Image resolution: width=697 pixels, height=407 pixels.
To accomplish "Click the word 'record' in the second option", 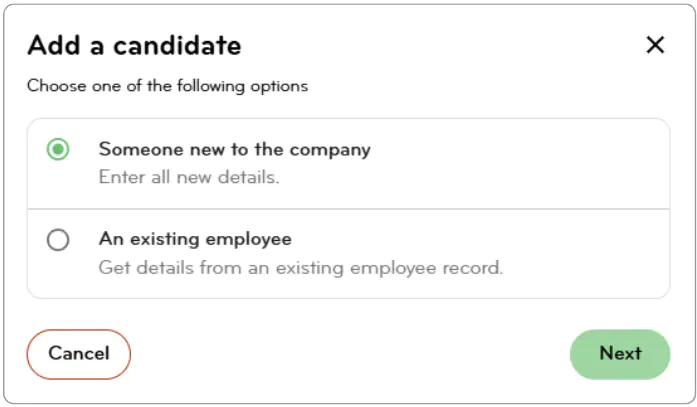I will coord(474,268).
